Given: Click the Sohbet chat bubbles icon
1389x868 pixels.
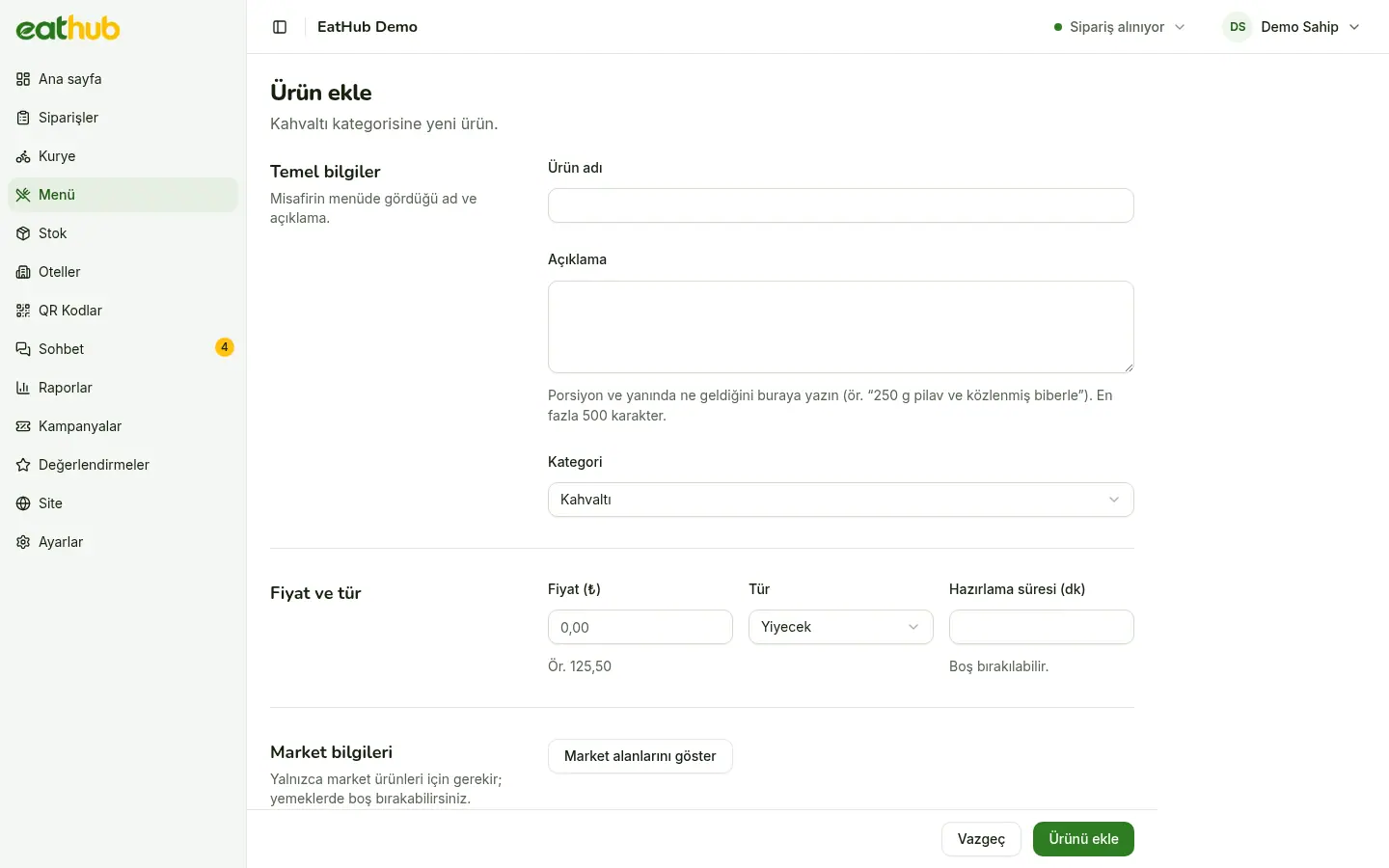Looking at the screenshot, I should (23, 349).
